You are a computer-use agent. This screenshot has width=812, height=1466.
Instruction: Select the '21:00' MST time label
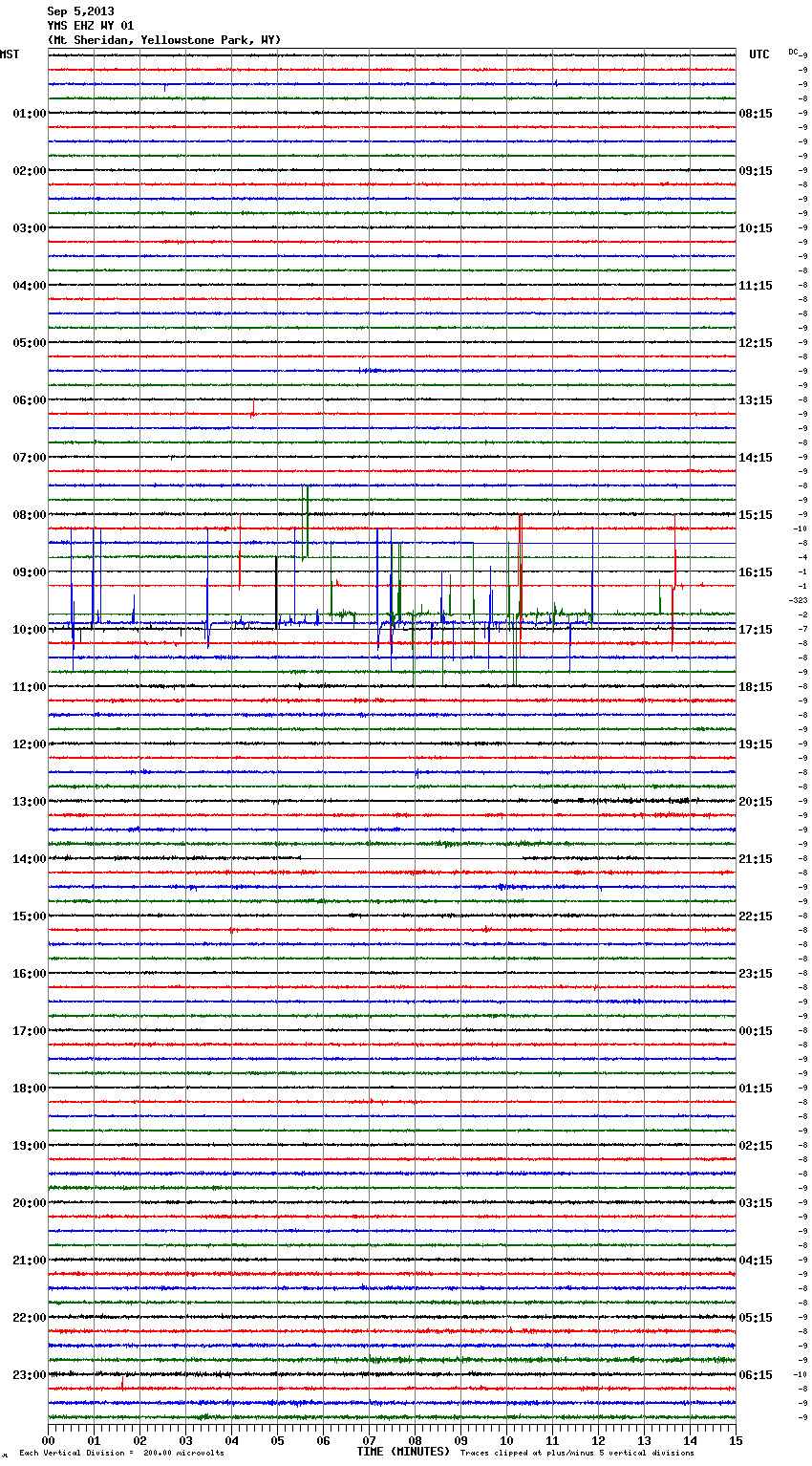[x=30, y=1261]
